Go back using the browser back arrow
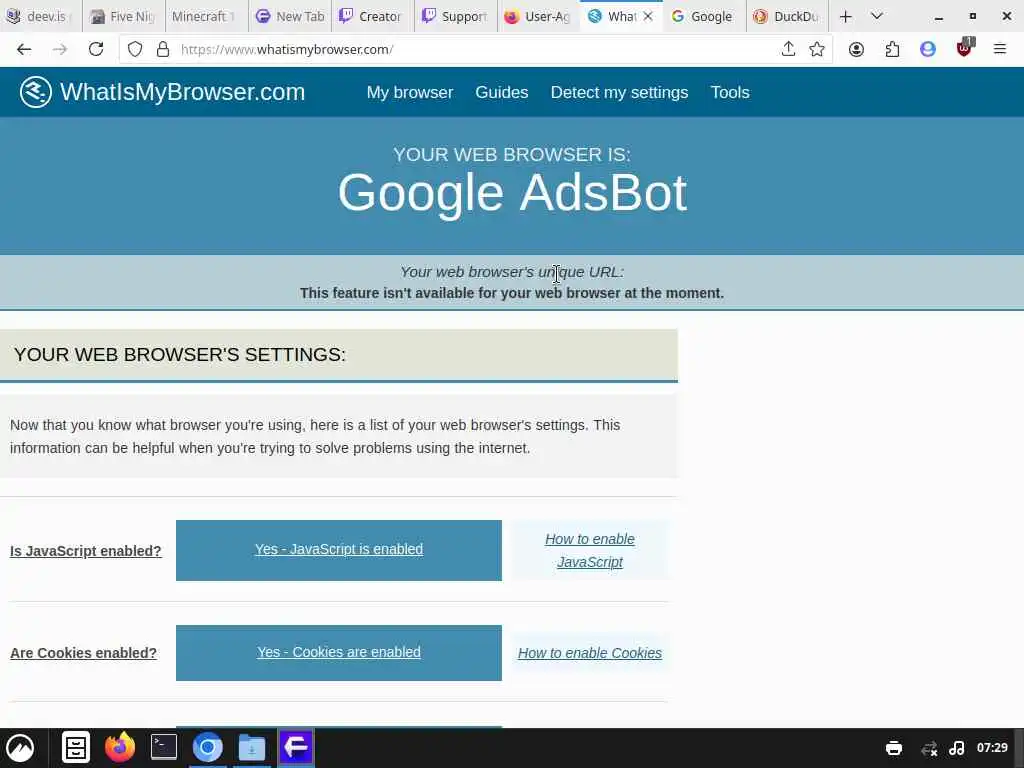Image resolution: width=1024 pixels, height=768 pixels. 24,50
